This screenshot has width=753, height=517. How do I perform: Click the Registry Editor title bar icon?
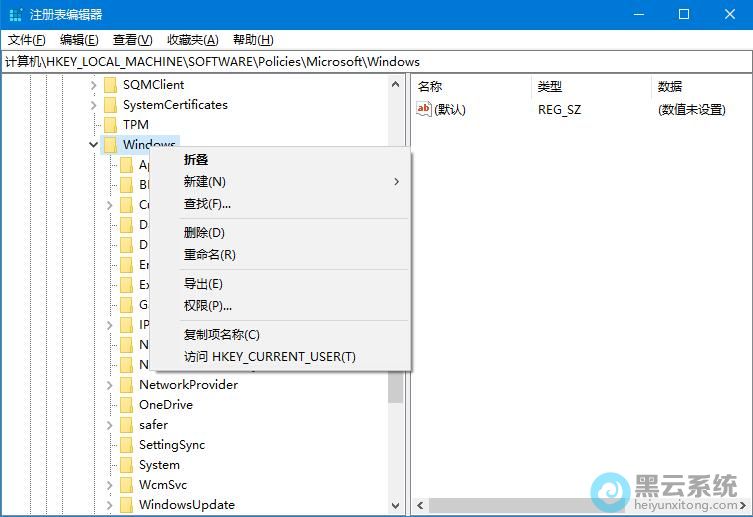pyautogui.click(x=15, y=14)
